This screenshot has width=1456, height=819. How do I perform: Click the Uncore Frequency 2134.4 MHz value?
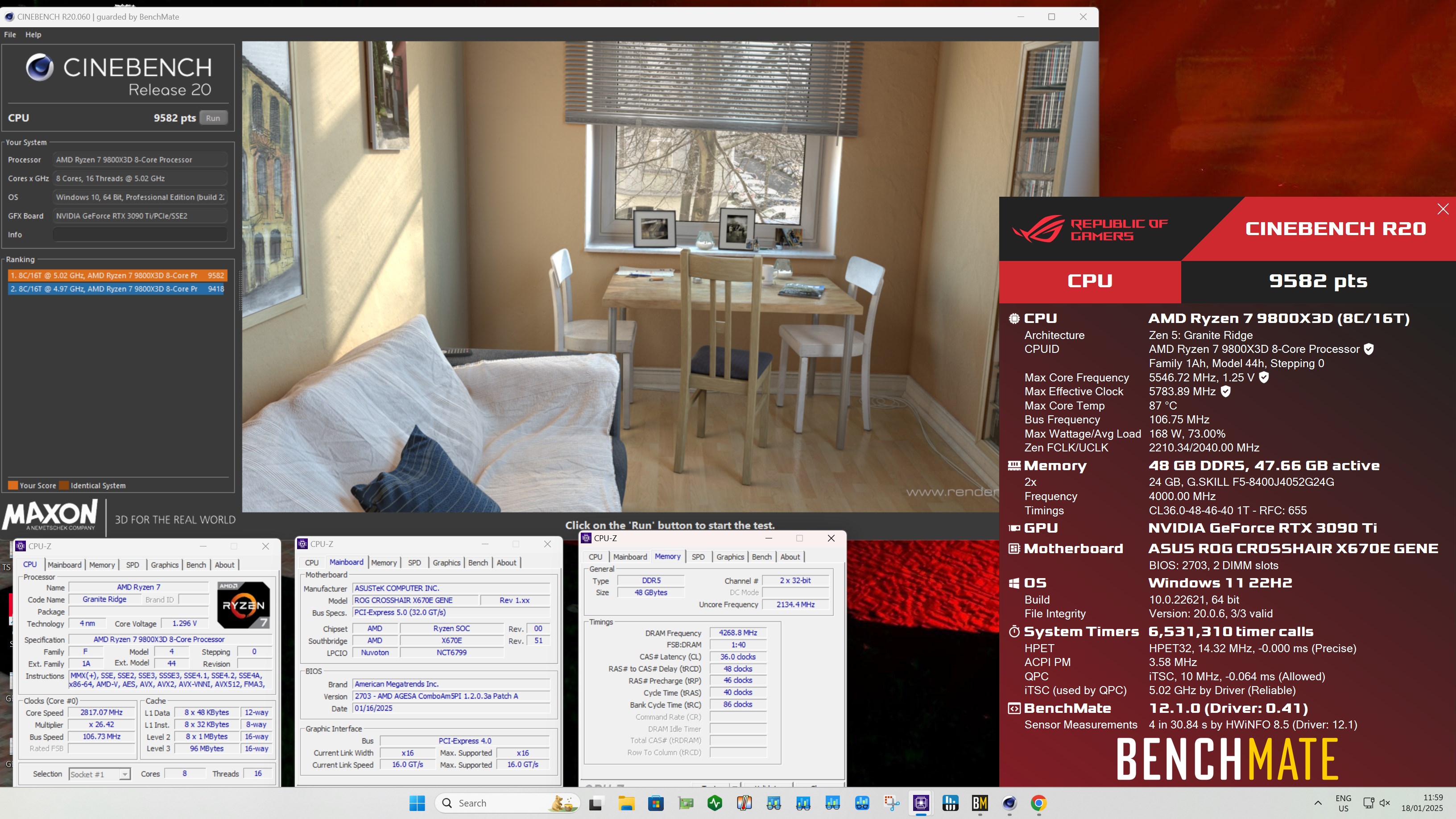795,605
